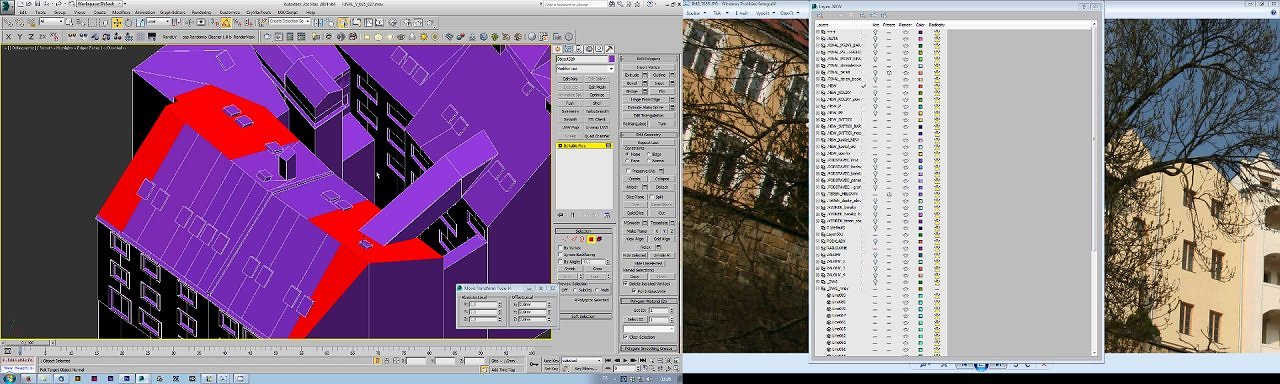Open the Material Editor from the toolbar
This screenshot has height=384, width=1280.
pyautogui.click(x=393, y=22)
